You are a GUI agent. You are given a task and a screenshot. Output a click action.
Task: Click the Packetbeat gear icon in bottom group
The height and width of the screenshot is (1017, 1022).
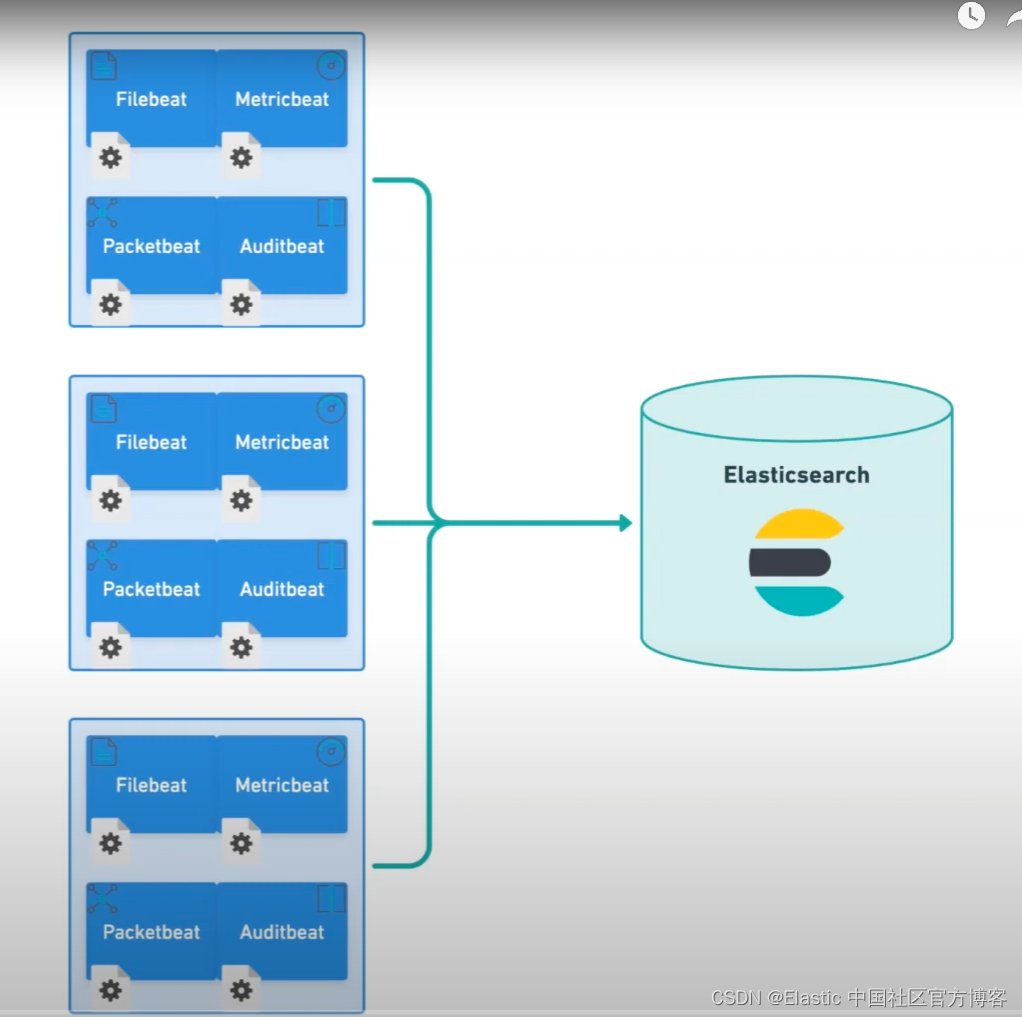[x=110, y=990]
